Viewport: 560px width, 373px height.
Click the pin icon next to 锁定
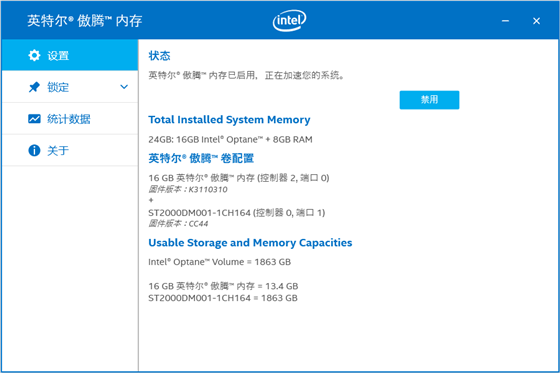(x=34, y=87)
